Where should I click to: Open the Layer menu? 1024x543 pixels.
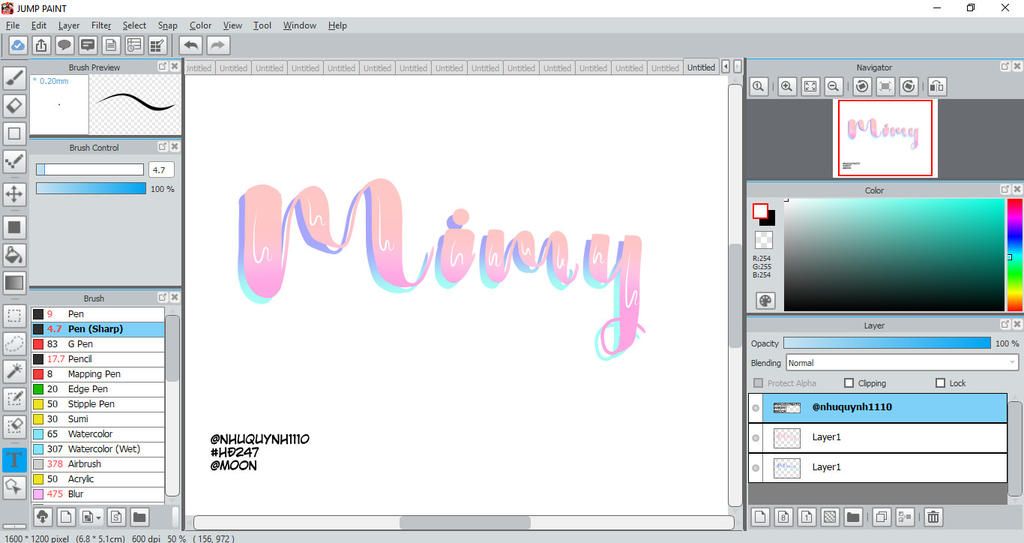pos(69,25)
